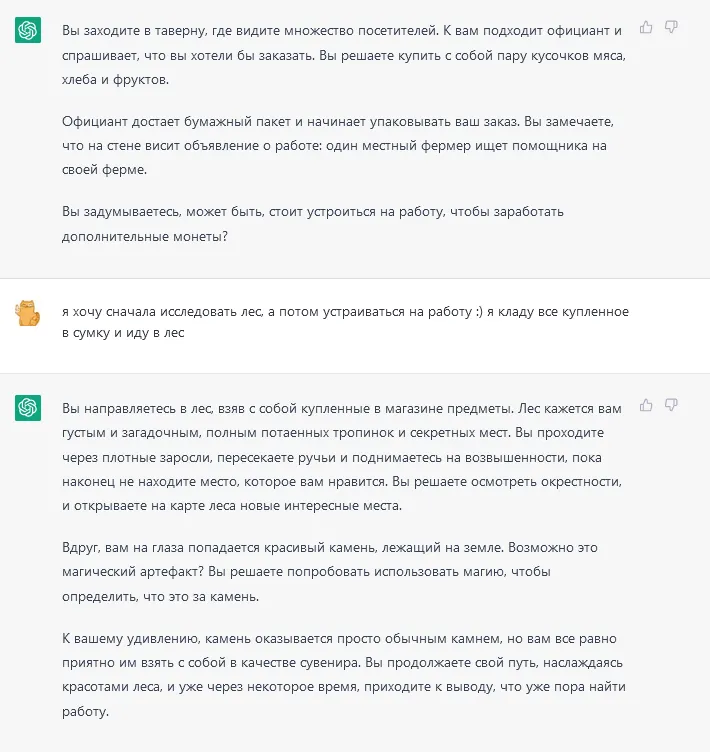Like the tavern response with thumbs up
The width and height of the screenshot is (710, 752).
pos(646,27)
